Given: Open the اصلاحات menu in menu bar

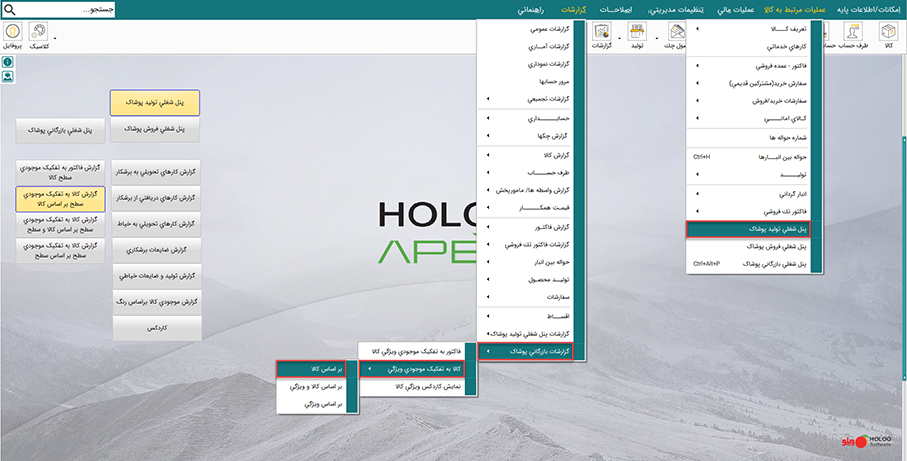Looking at the screenshot, I should (x=616, y=10).
